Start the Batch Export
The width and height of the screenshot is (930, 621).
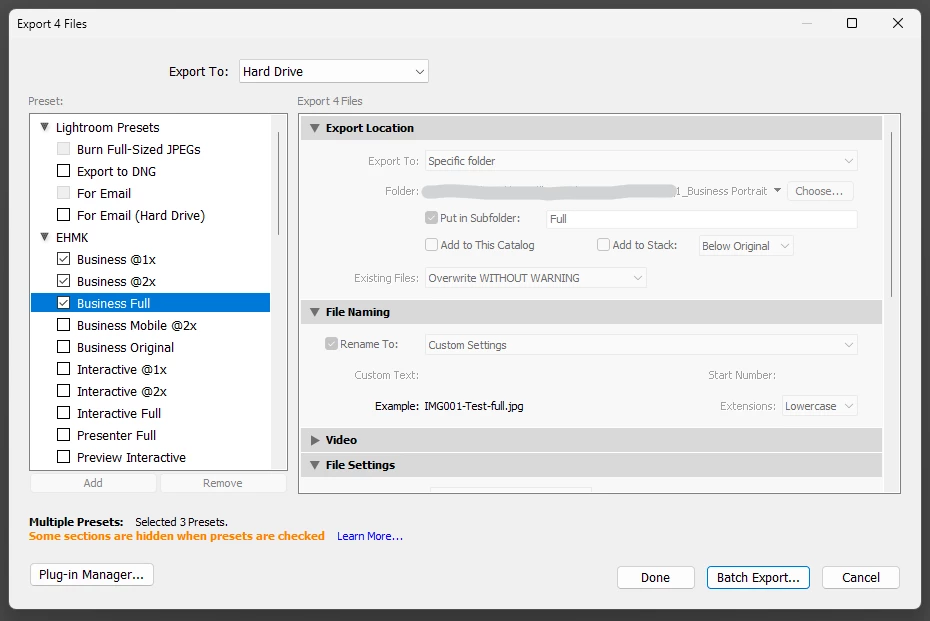(758, 578)
